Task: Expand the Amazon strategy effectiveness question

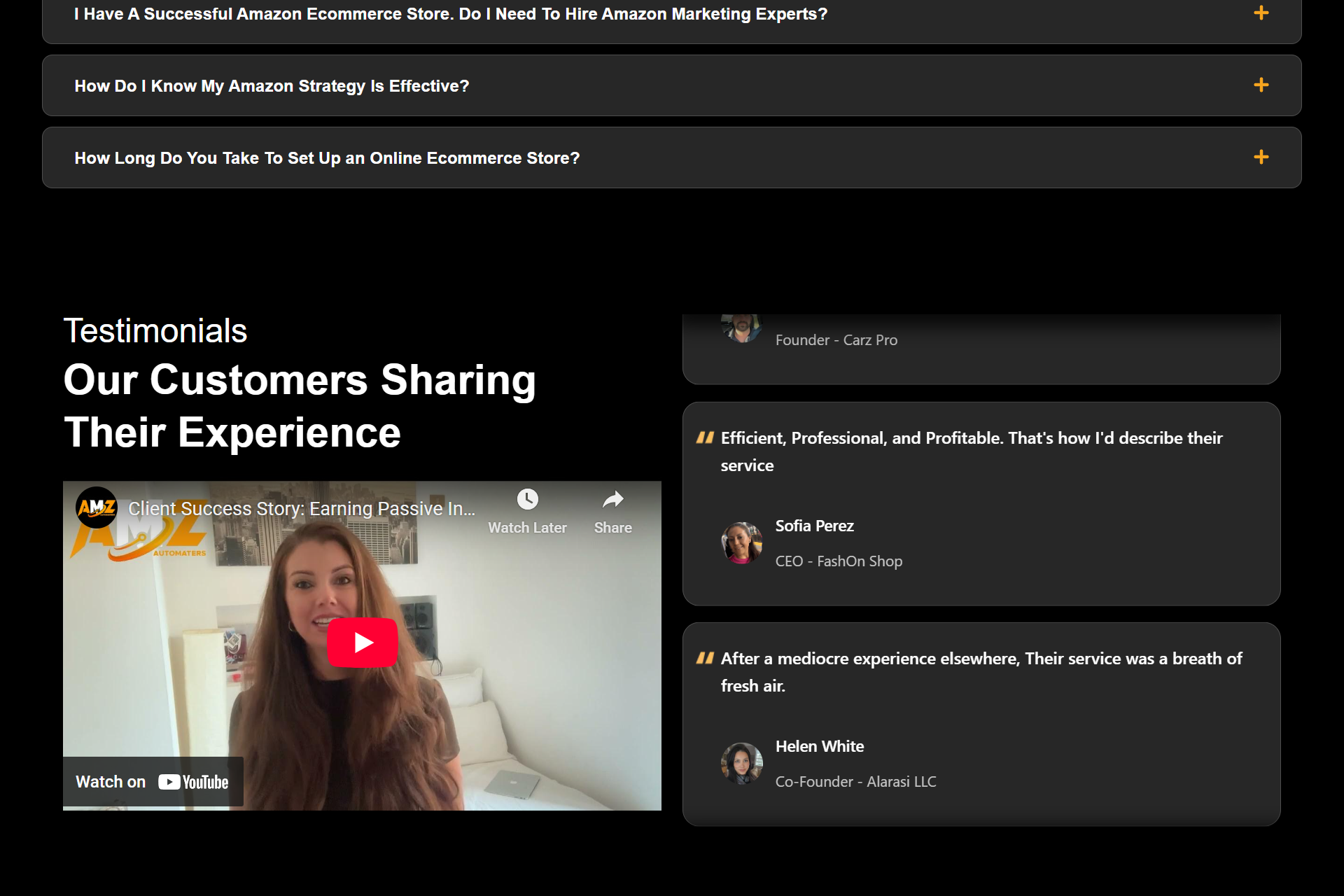Action: pyautogui.click(x=272, y=86)
